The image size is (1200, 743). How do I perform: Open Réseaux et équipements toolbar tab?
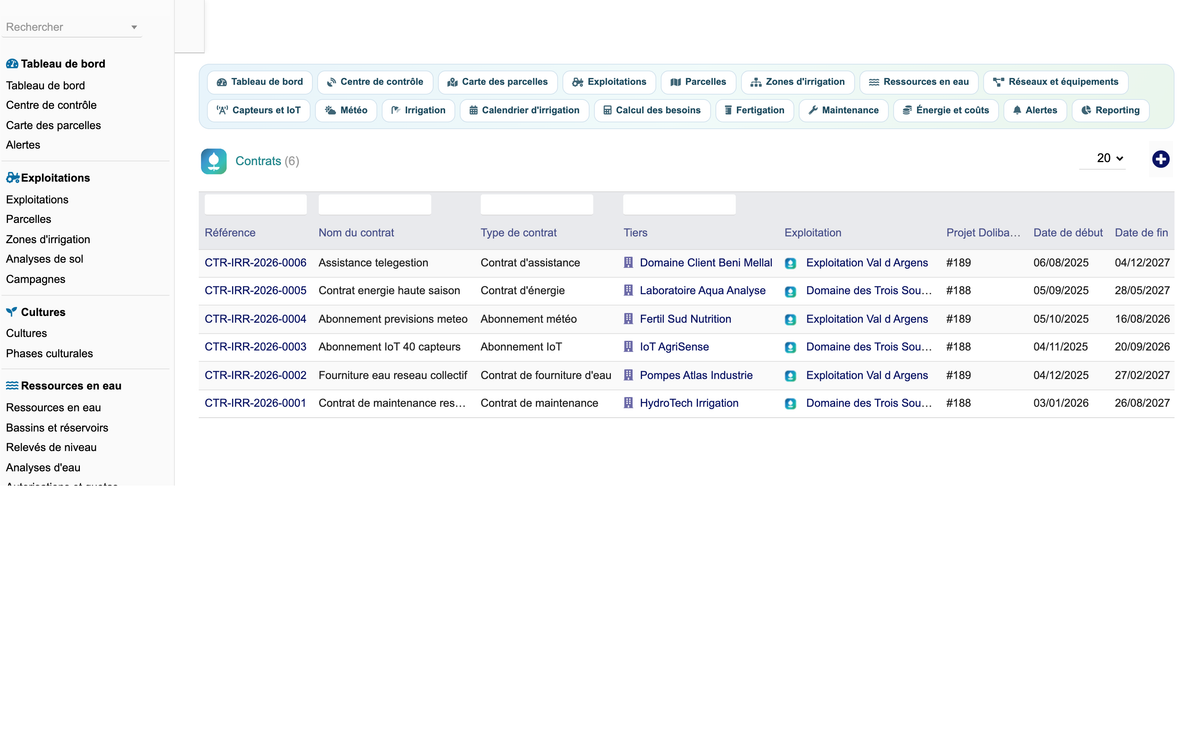tap(1056, 82)
